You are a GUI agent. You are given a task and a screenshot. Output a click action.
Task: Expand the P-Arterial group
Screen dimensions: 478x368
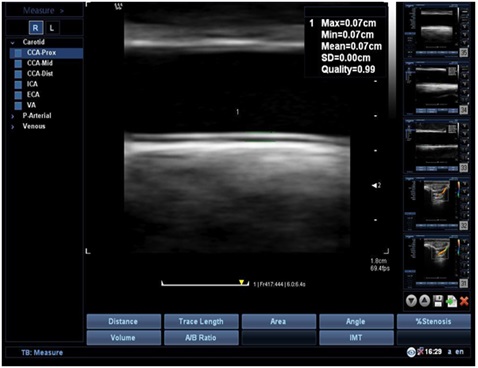click(x=13, y=116)
